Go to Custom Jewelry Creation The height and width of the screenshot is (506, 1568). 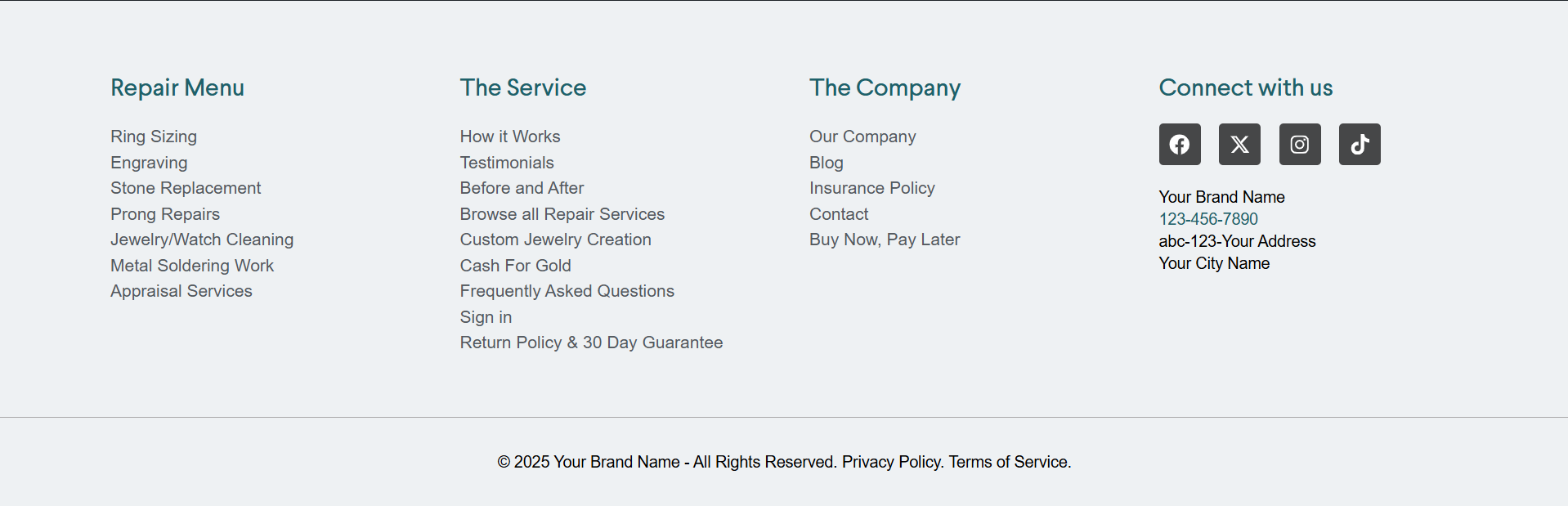pyautogui.click(x=555, y=240)
